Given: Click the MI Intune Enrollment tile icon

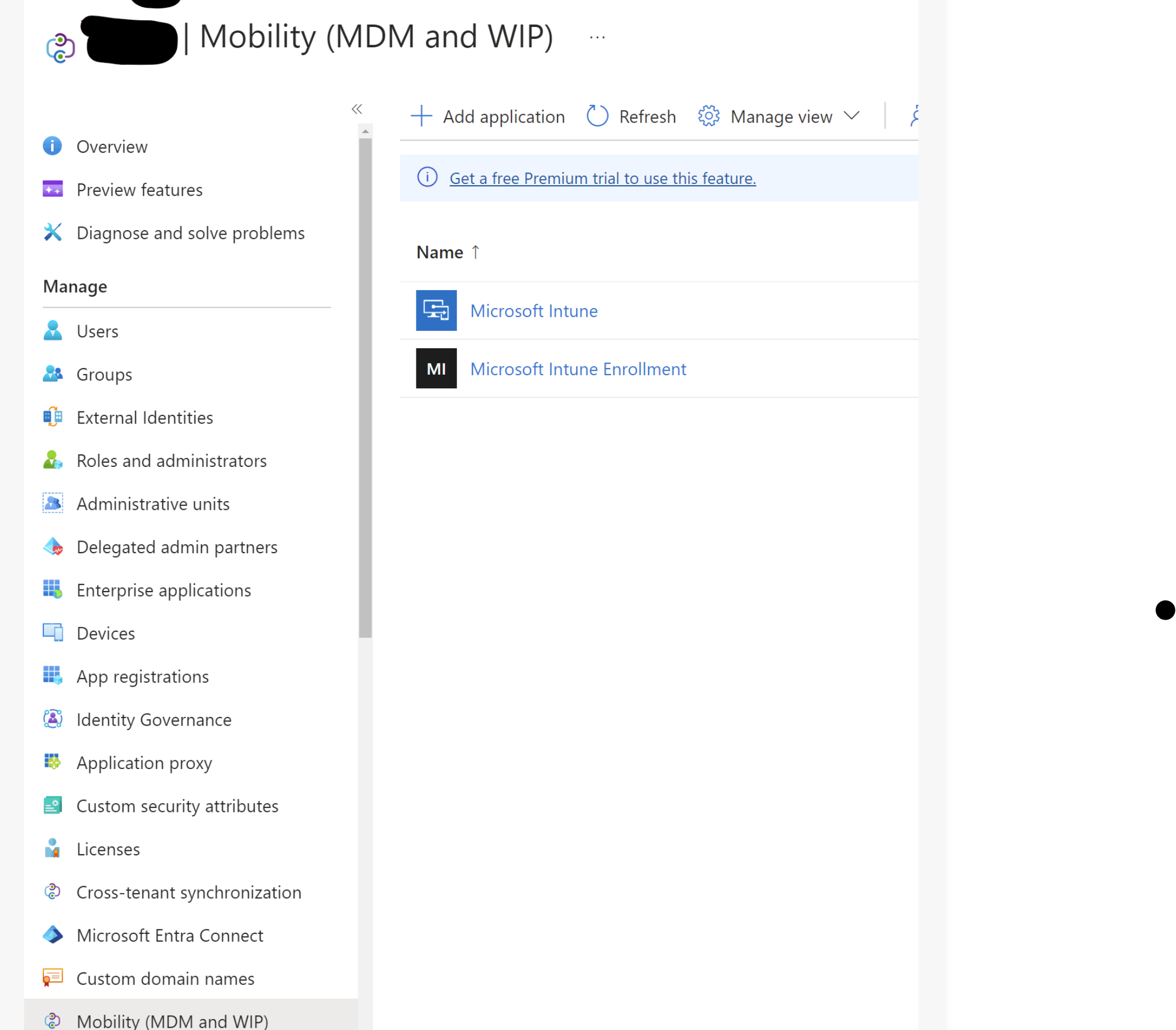Looking at the screenshot, I should [436, 369].
